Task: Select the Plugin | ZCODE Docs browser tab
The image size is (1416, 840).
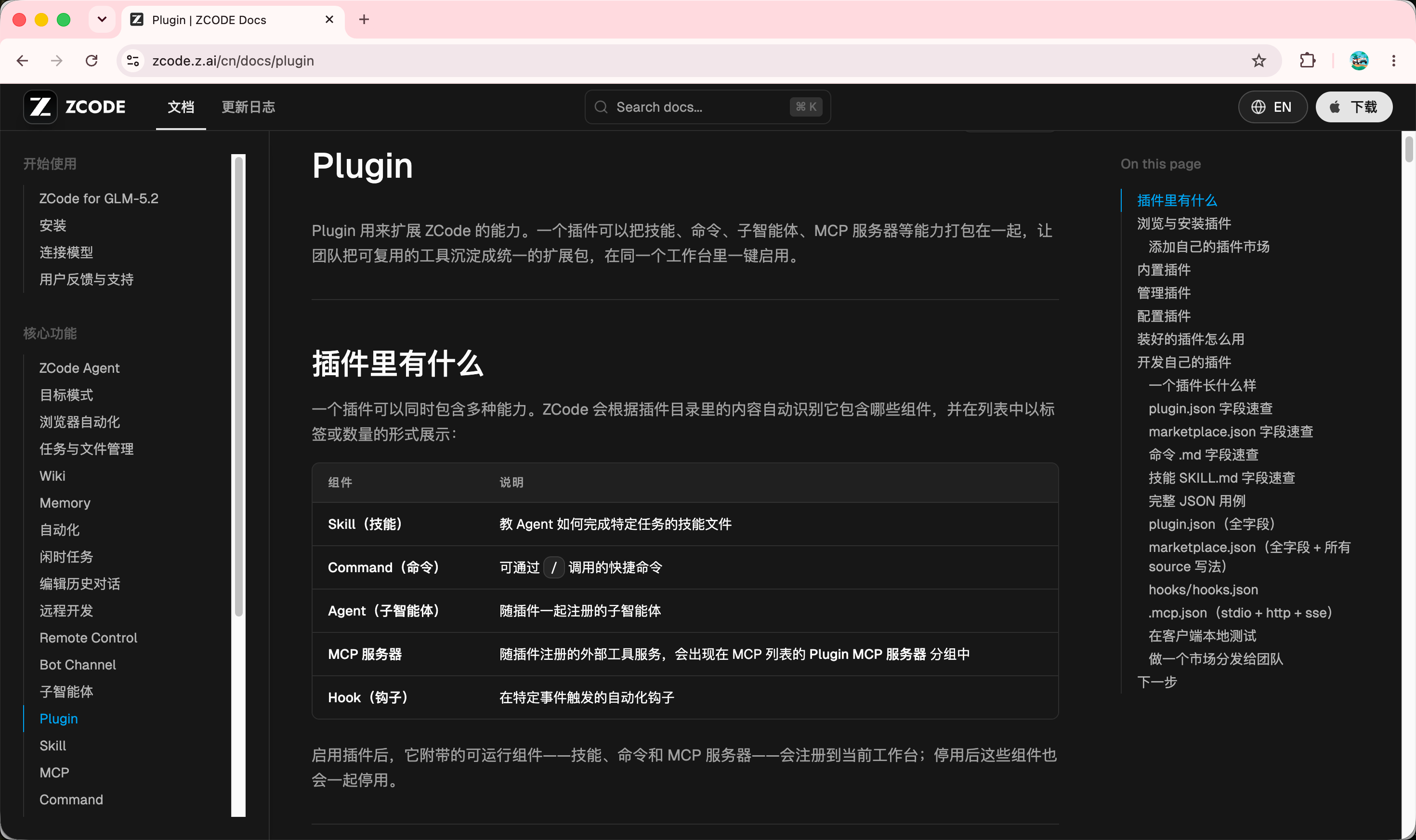Action: [233, 20]
